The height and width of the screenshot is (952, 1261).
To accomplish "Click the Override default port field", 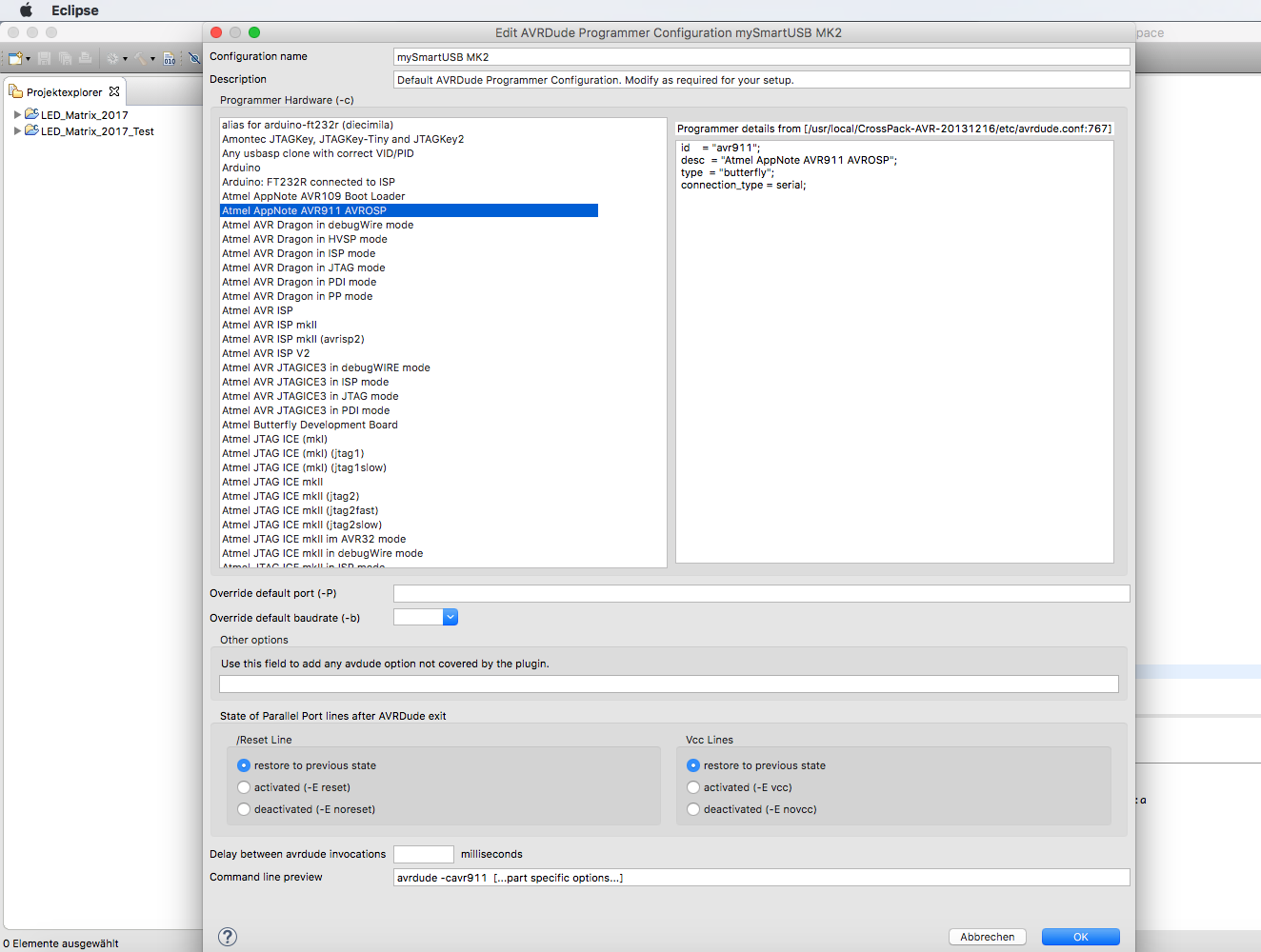I will coord(761,593).
